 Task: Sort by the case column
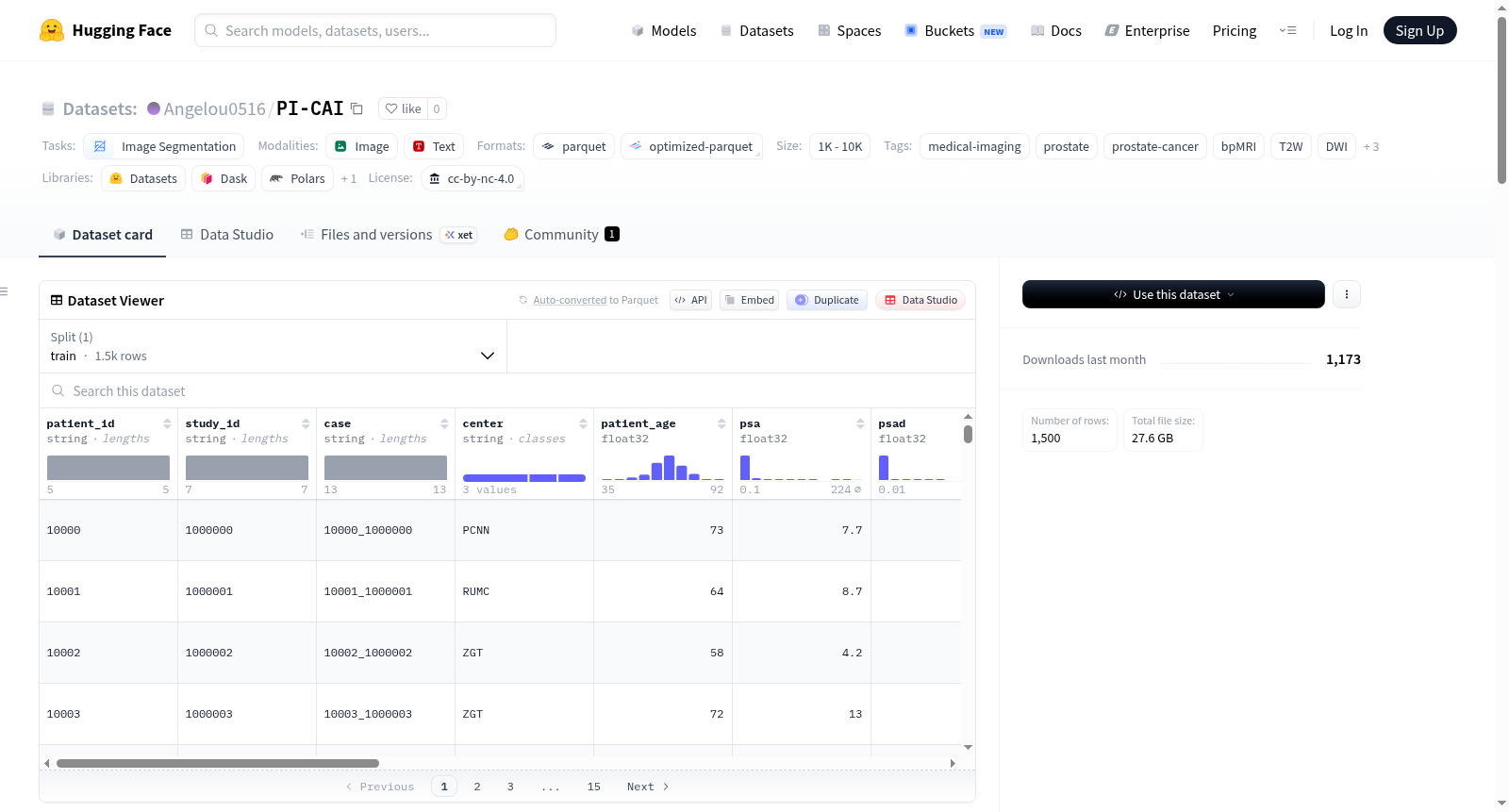444,423
